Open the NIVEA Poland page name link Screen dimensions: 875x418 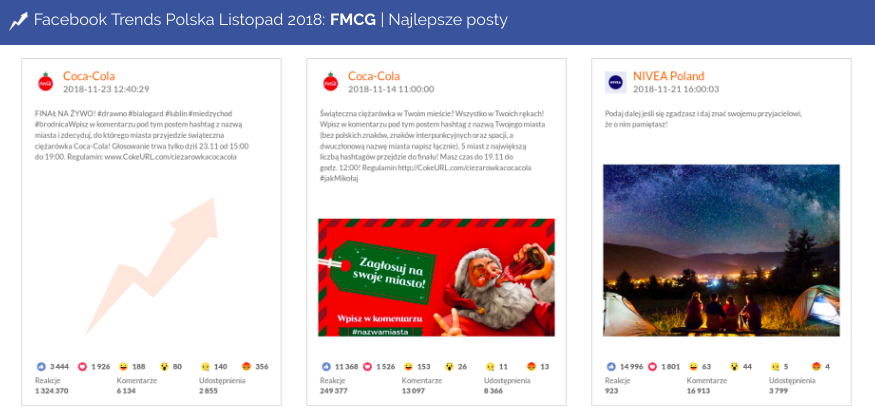[x=668, y=76]
